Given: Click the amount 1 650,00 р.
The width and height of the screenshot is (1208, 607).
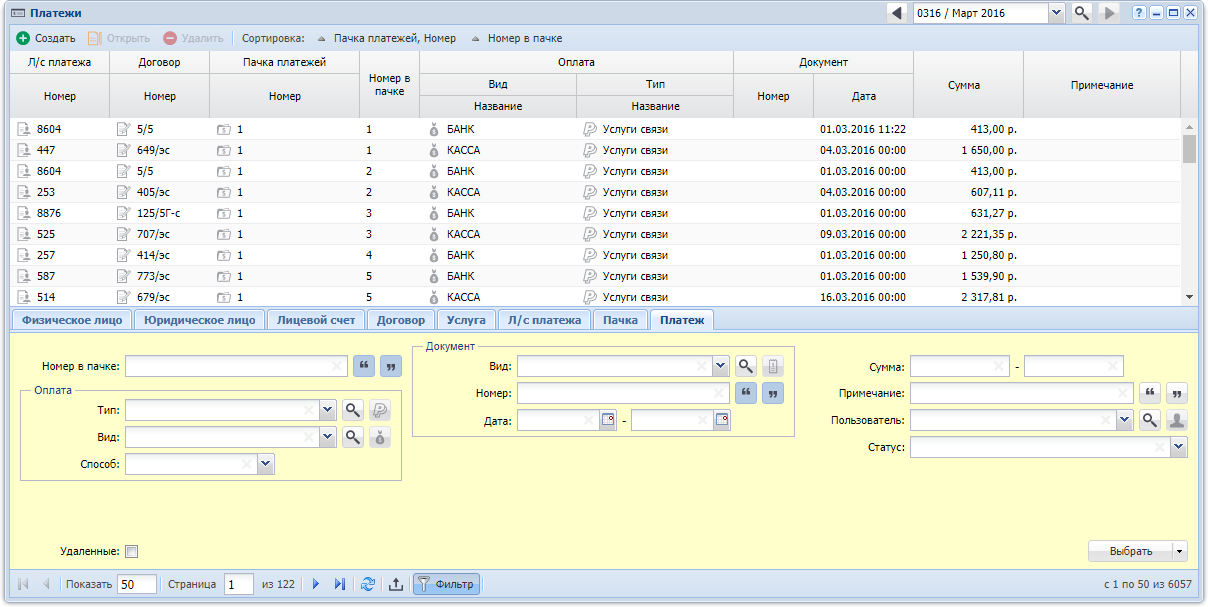Looking at the screenshot, I should (989, 150).
